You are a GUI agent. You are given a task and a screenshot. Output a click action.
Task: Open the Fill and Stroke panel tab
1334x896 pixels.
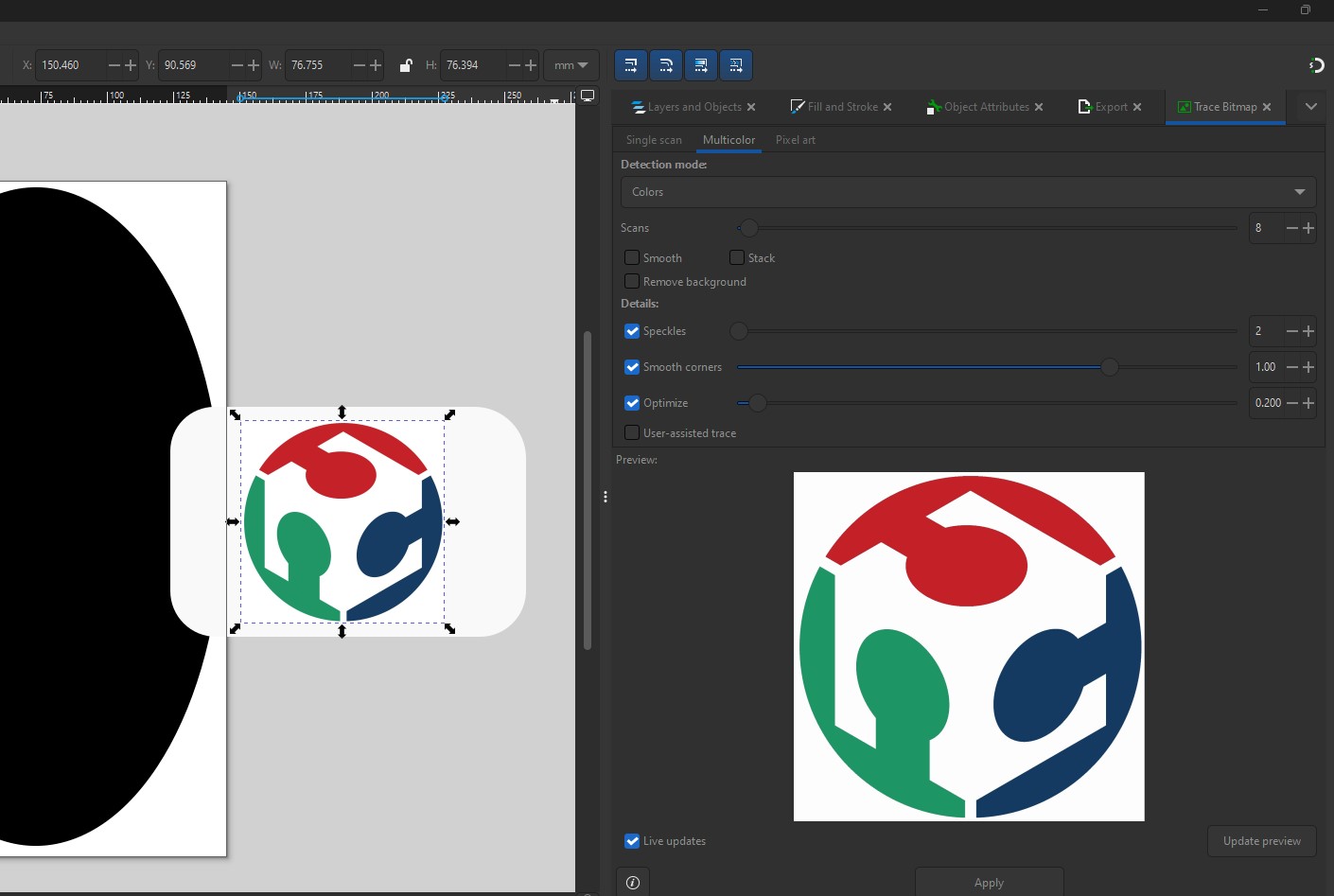842,107
